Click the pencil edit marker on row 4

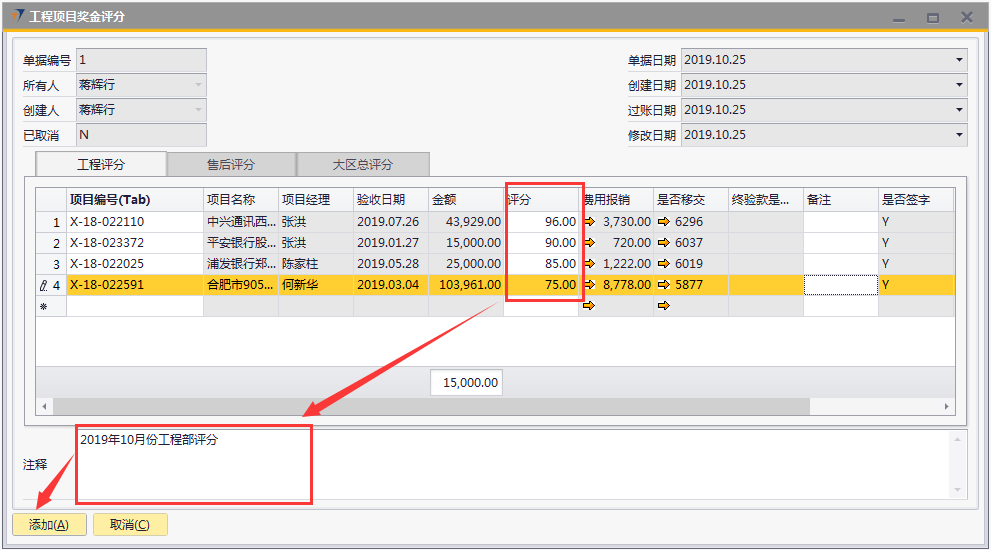[x=43, y=285]
